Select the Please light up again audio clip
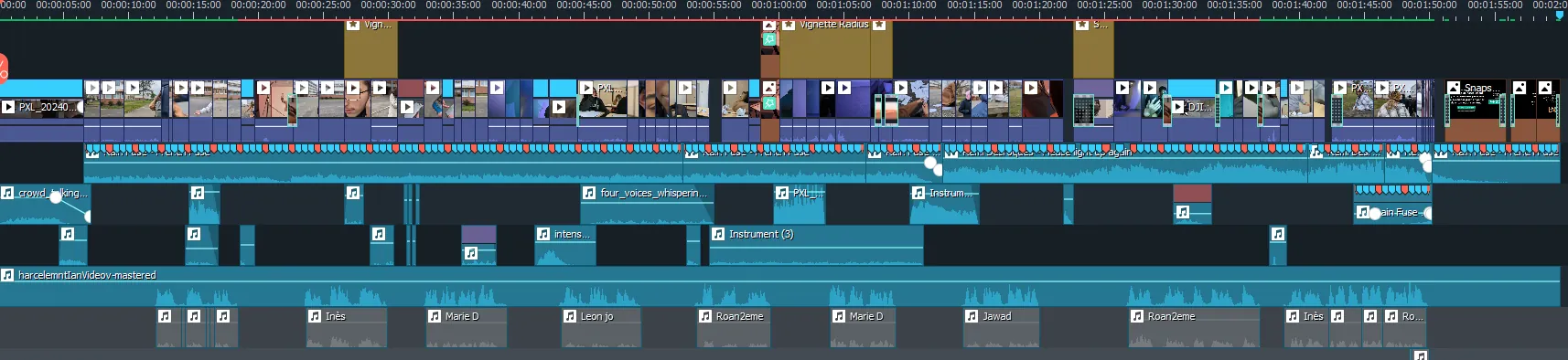This screenshot has width=1568, height=360. pos(1125,163)
